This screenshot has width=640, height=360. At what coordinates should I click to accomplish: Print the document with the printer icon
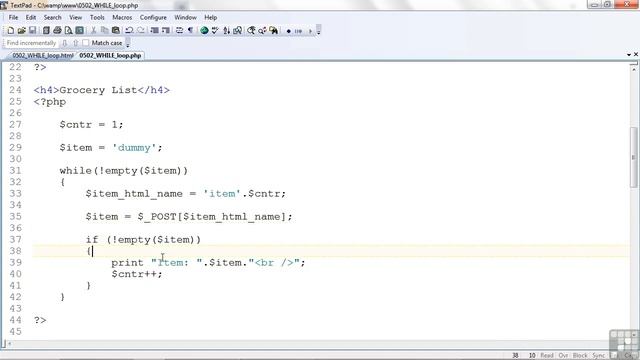pyautogui.click(x=58, y=31)
